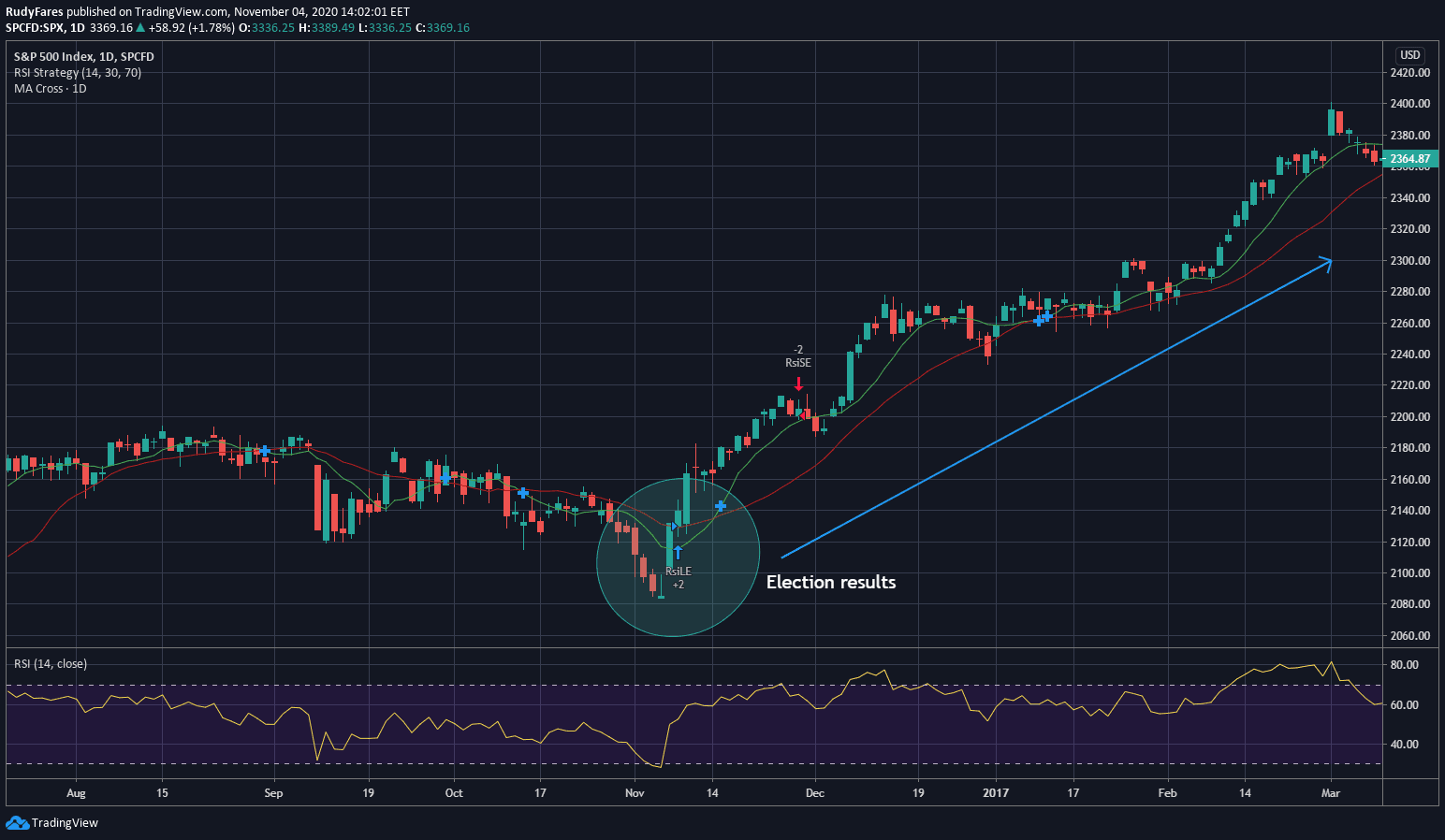Click the blue RsiLE long entry arrow
Image resolution: width=1445 pixels, height=840 pixels.
click(678, 552)
